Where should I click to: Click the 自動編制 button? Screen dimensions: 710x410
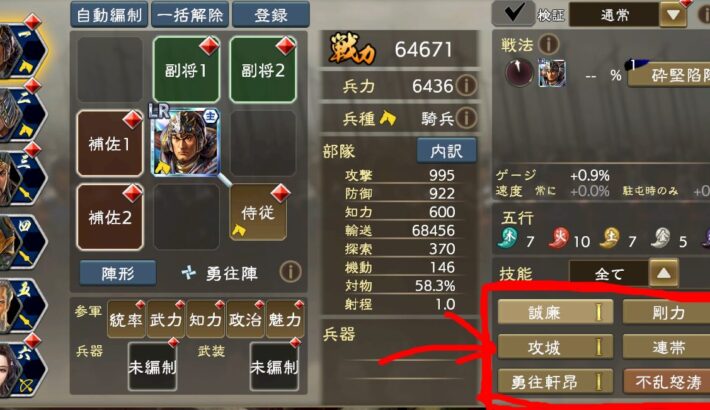pyautogui.click(x=109, y=14)
